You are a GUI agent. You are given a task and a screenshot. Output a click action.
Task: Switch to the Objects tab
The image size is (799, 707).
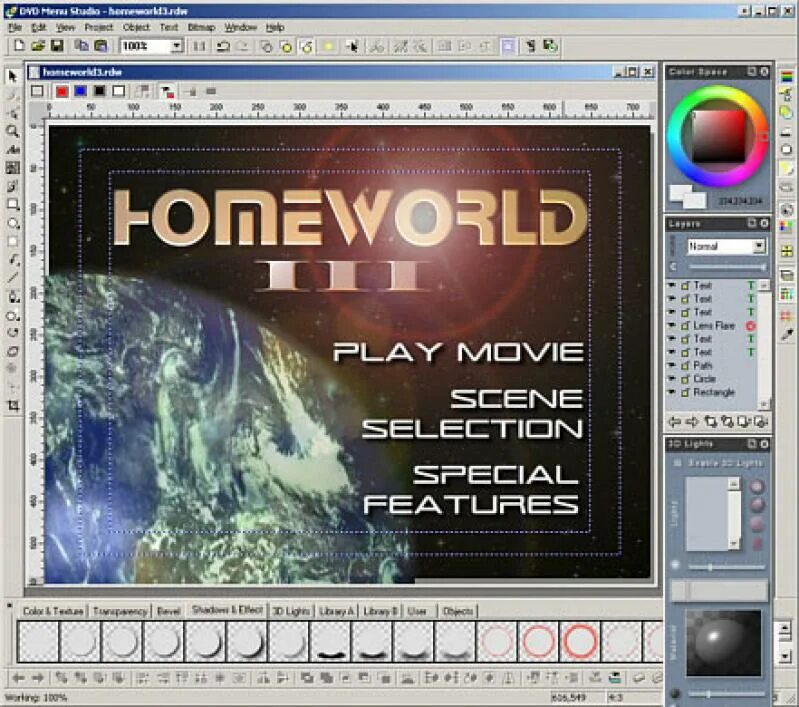[x=458, y=611]
